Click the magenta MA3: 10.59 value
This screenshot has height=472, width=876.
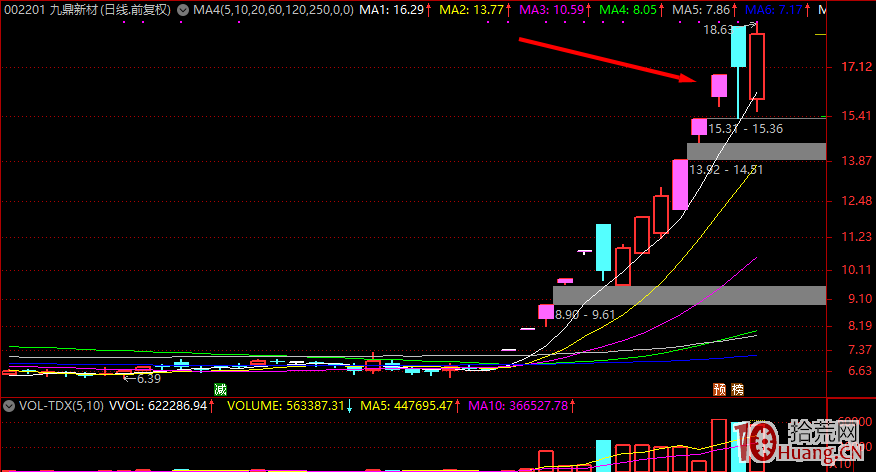[x=551, y=9]
